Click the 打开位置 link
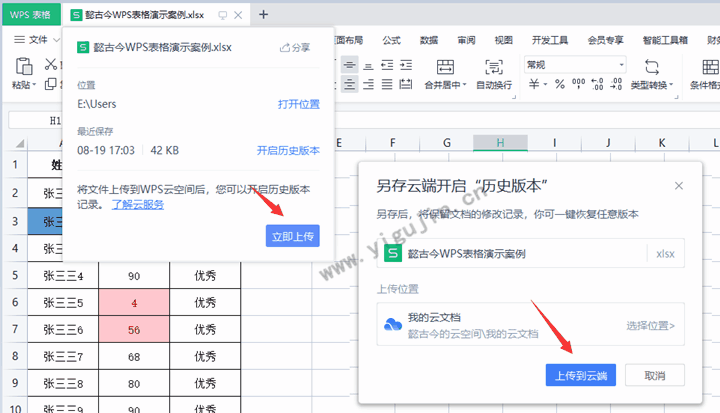 pyautogui.click(x=298, y=104)
